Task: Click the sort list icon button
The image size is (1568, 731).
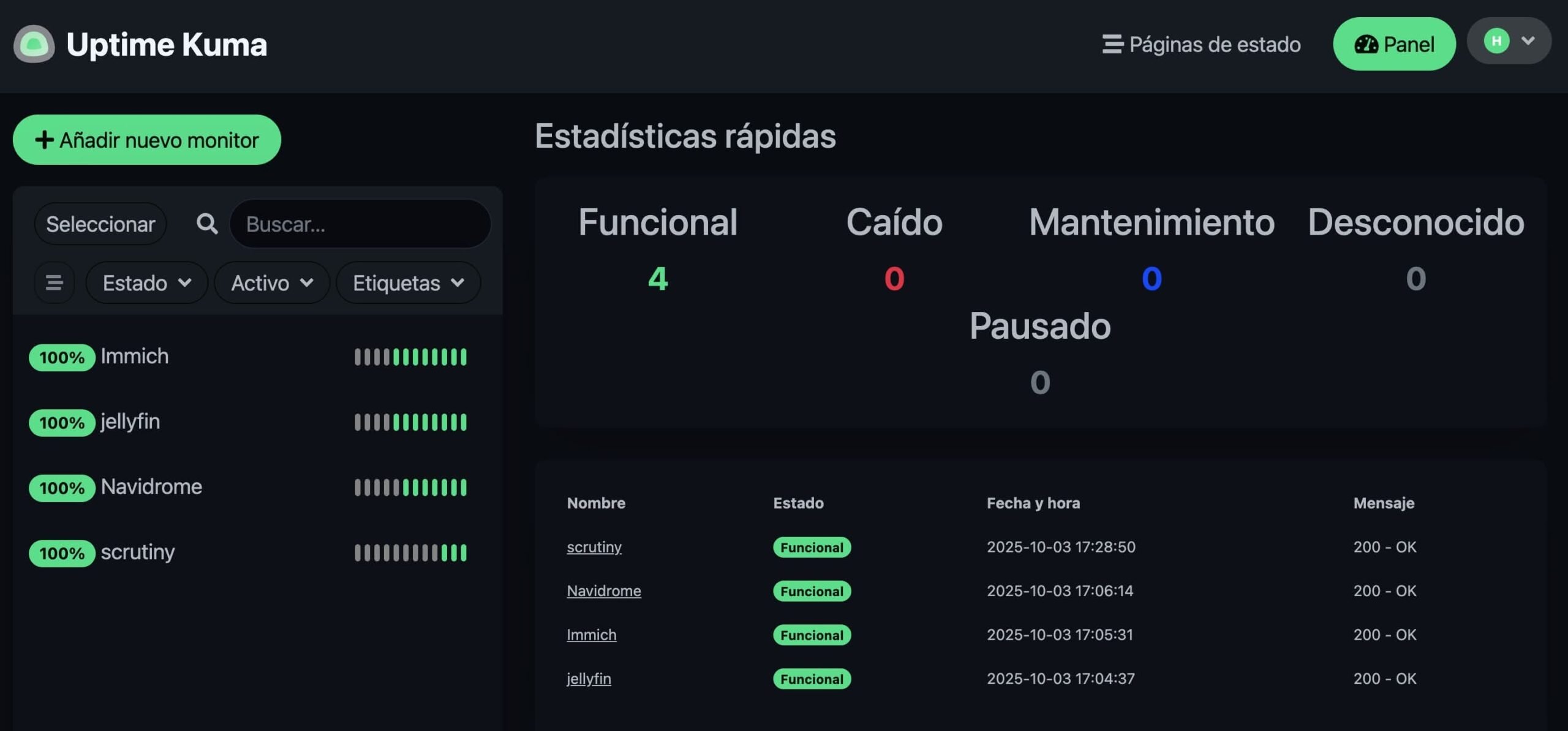Action: pos(54,282)
